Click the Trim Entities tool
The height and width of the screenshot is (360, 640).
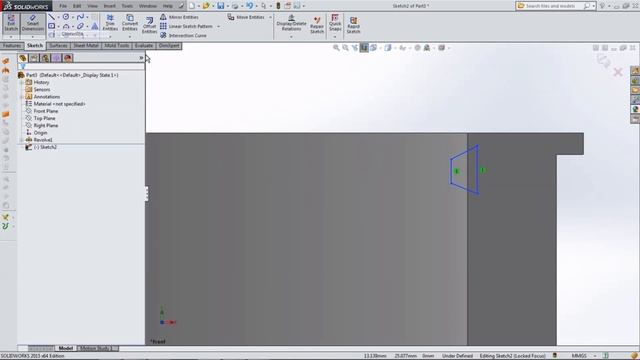pos(110,23)
